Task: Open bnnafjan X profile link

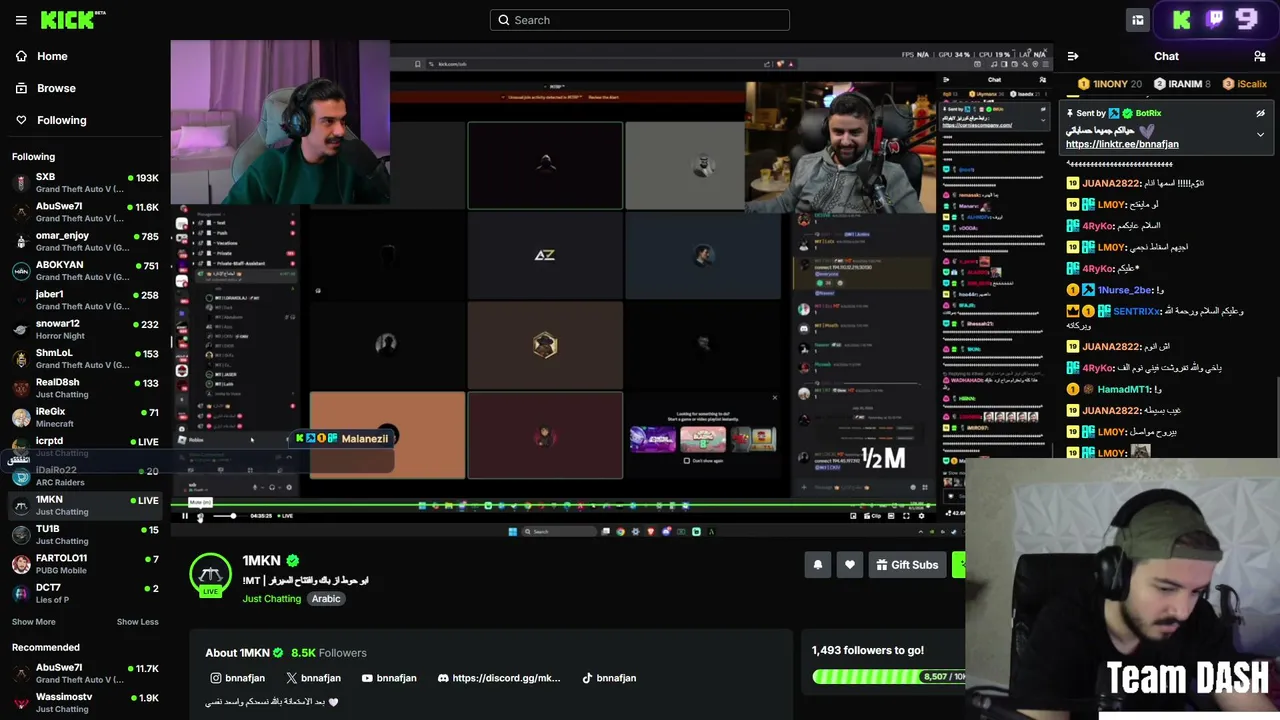Action: click(x=313, y=678)
